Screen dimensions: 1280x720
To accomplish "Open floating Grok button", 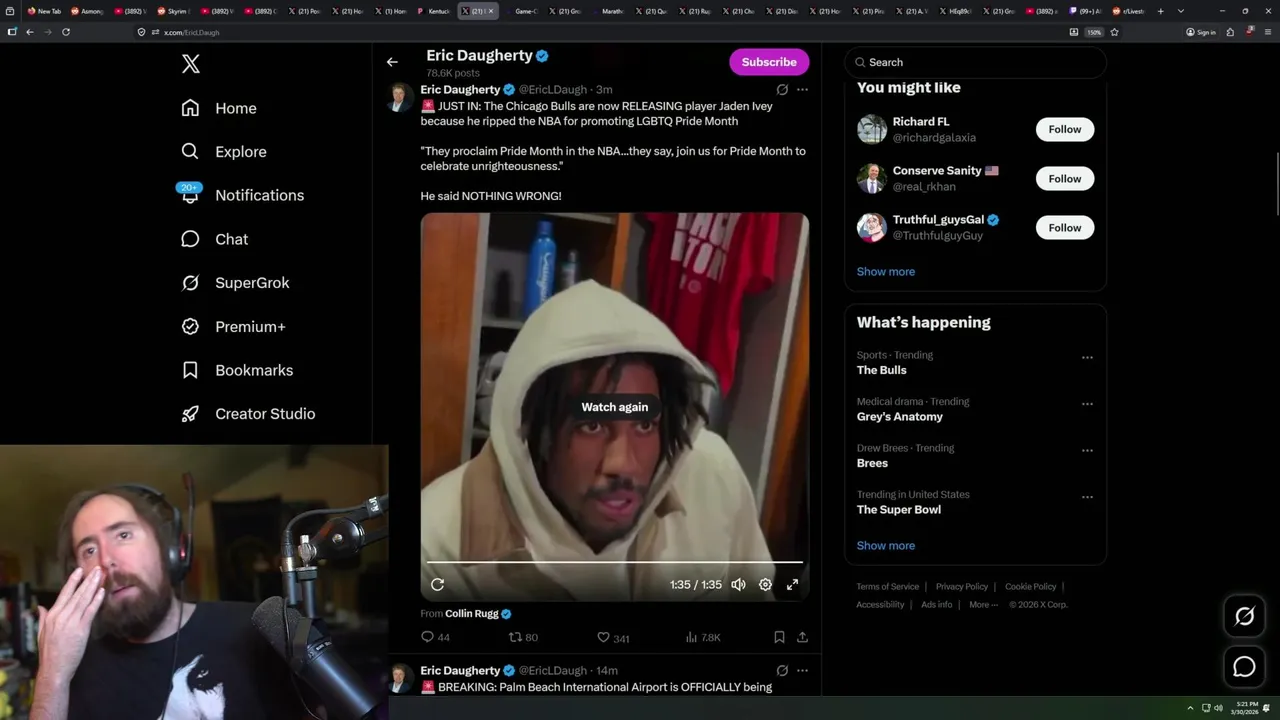I will click(1244, 617).
